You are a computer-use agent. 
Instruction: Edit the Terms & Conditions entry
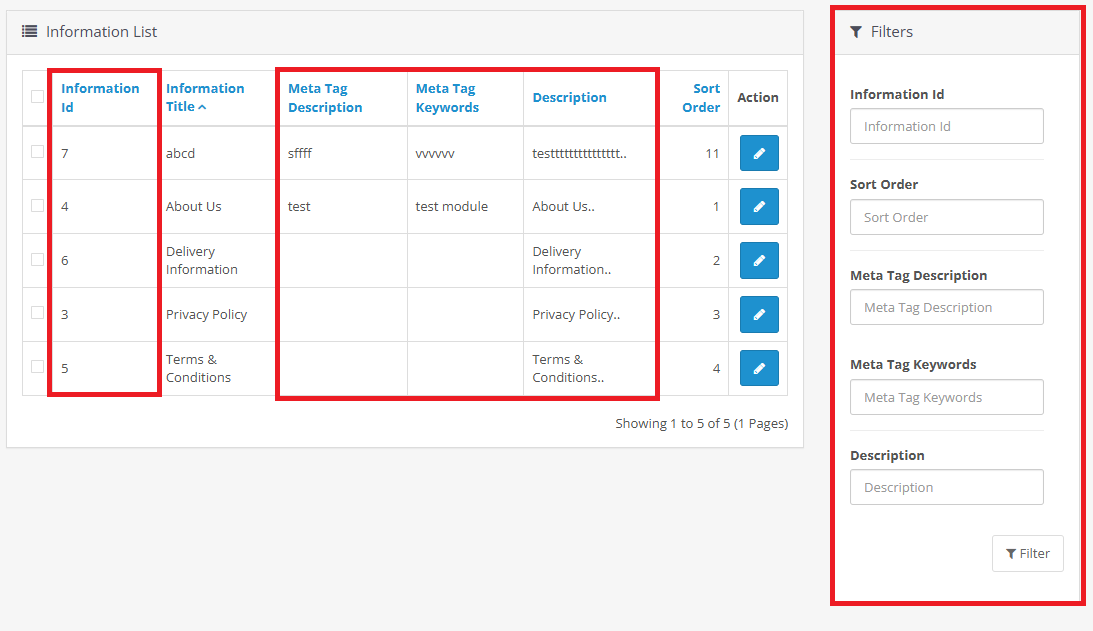[759, 368]
